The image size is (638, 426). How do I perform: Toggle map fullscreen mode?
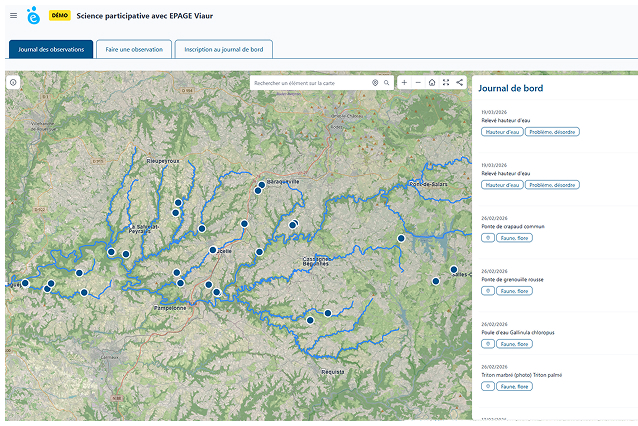pos(446,83)
